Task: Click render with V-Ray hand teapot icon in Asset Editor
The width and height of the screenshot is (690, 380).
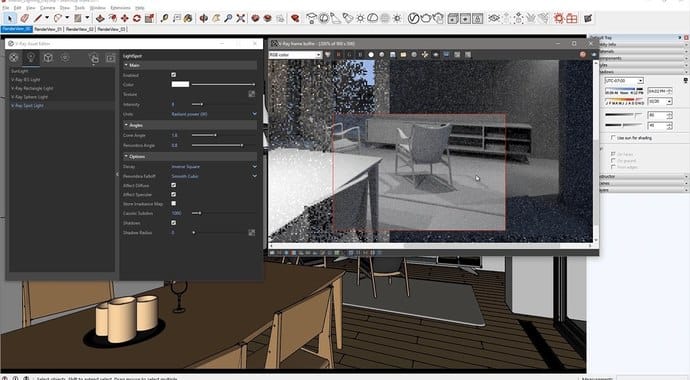Action: tap(94, 58)
